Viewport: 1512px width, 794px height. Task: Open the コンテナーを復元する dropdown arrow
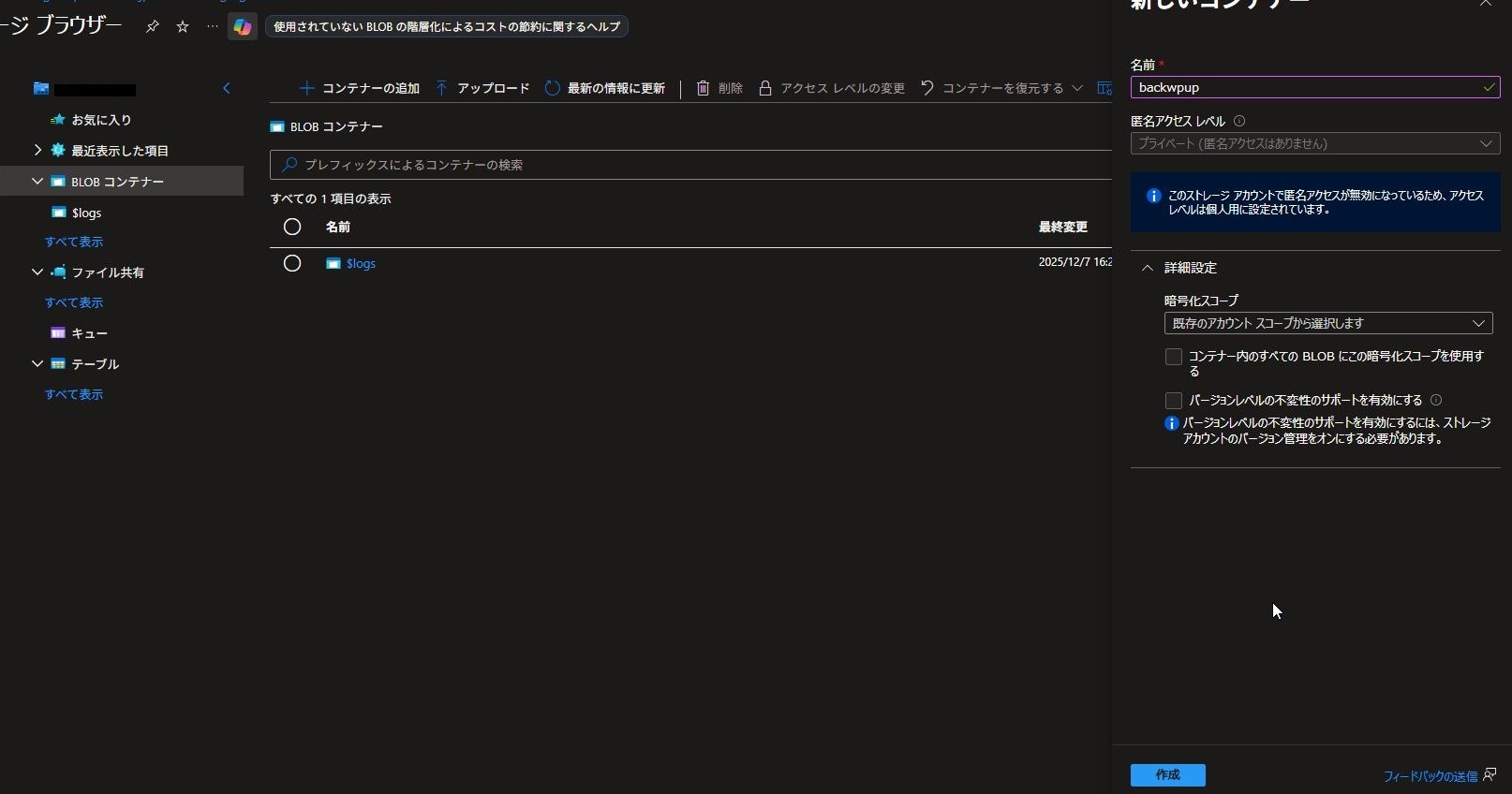point(1077,88)
